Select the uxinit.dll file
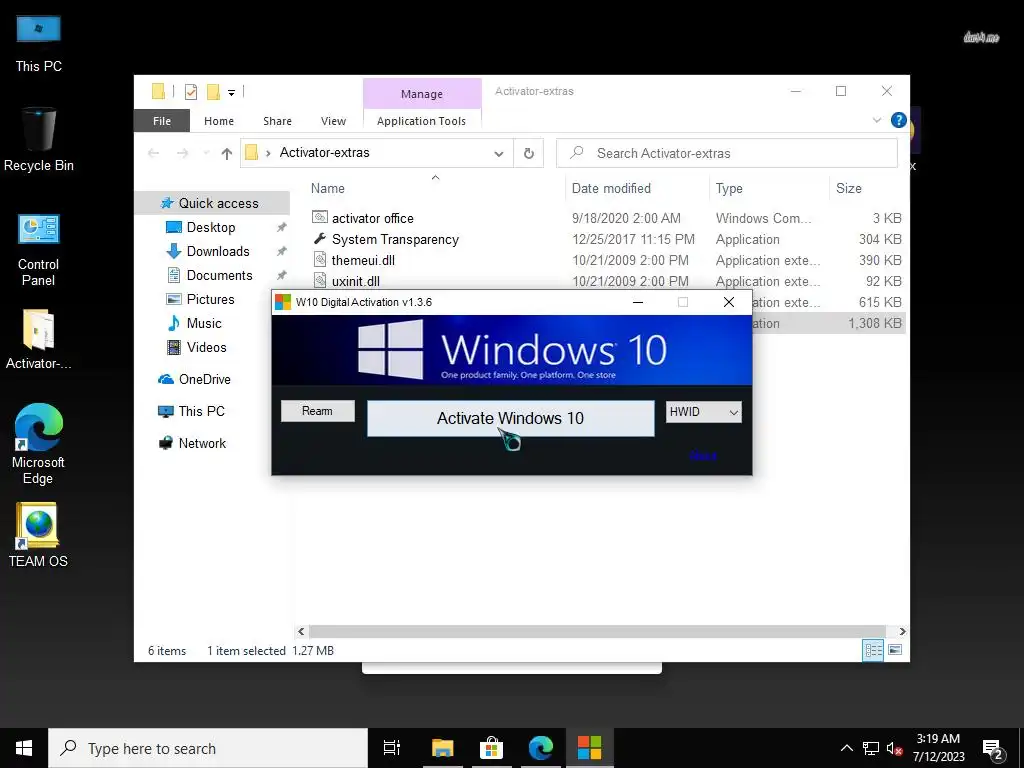1024x768 pixels. [x=355, y=281]
